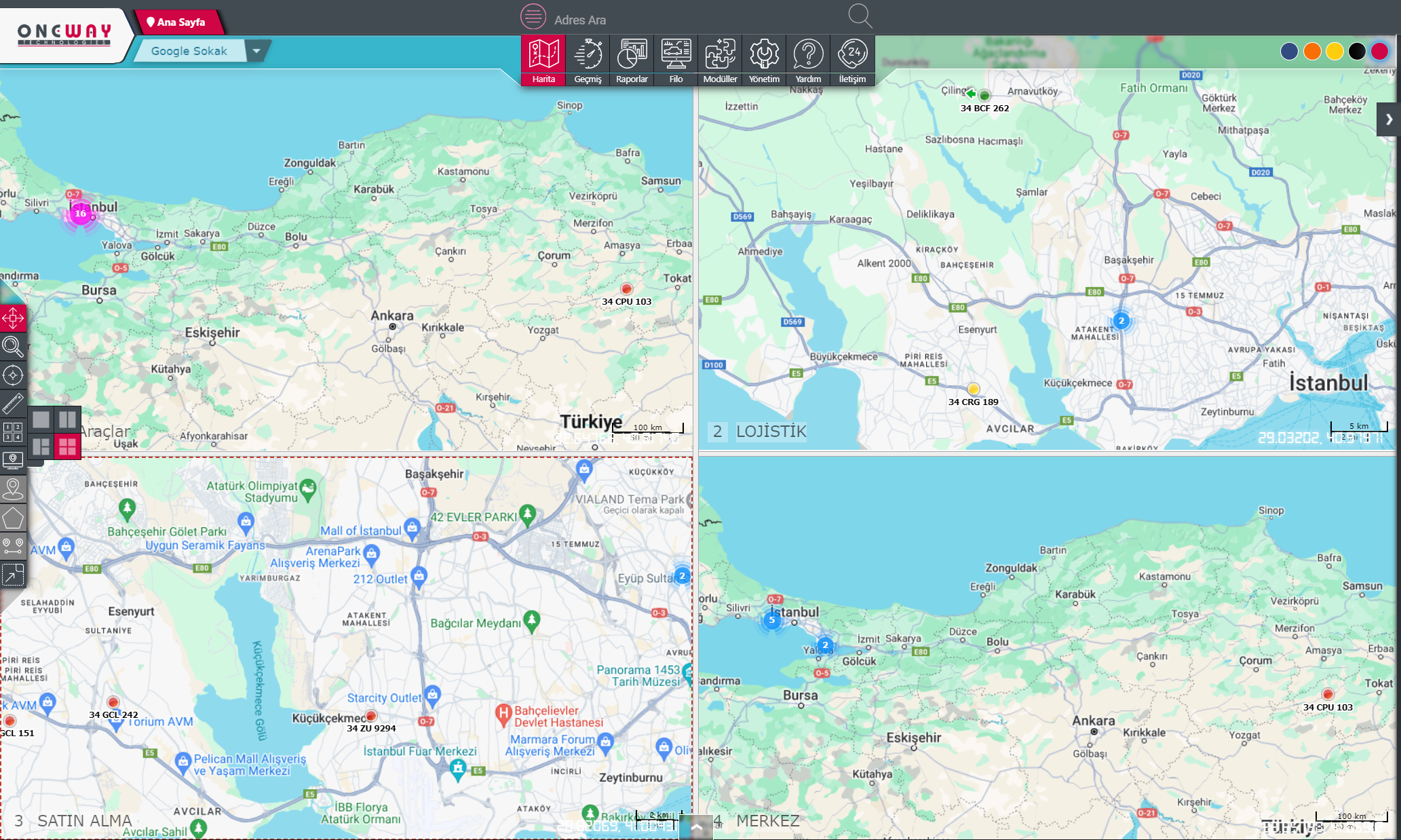1401x840 pixels.
Task: Click the pentagon polygon region tool
Action: (x=13, y=519)
